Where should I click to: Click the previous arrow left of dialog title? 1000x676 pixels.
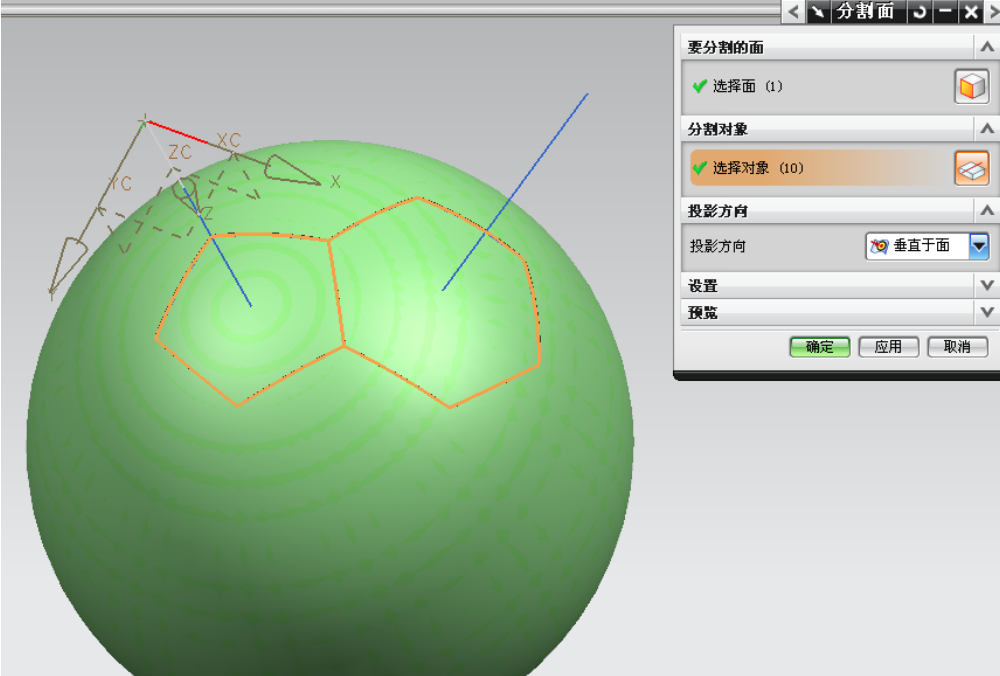[793, 11]
